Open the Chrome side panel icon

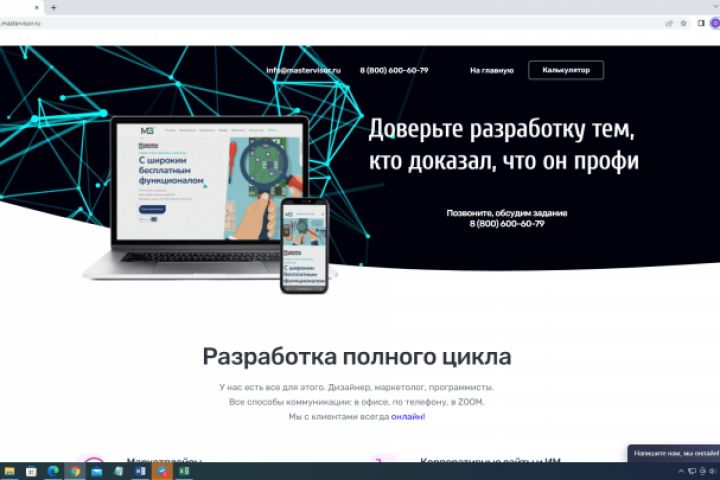pyautogui.click(x=701, y=23)
